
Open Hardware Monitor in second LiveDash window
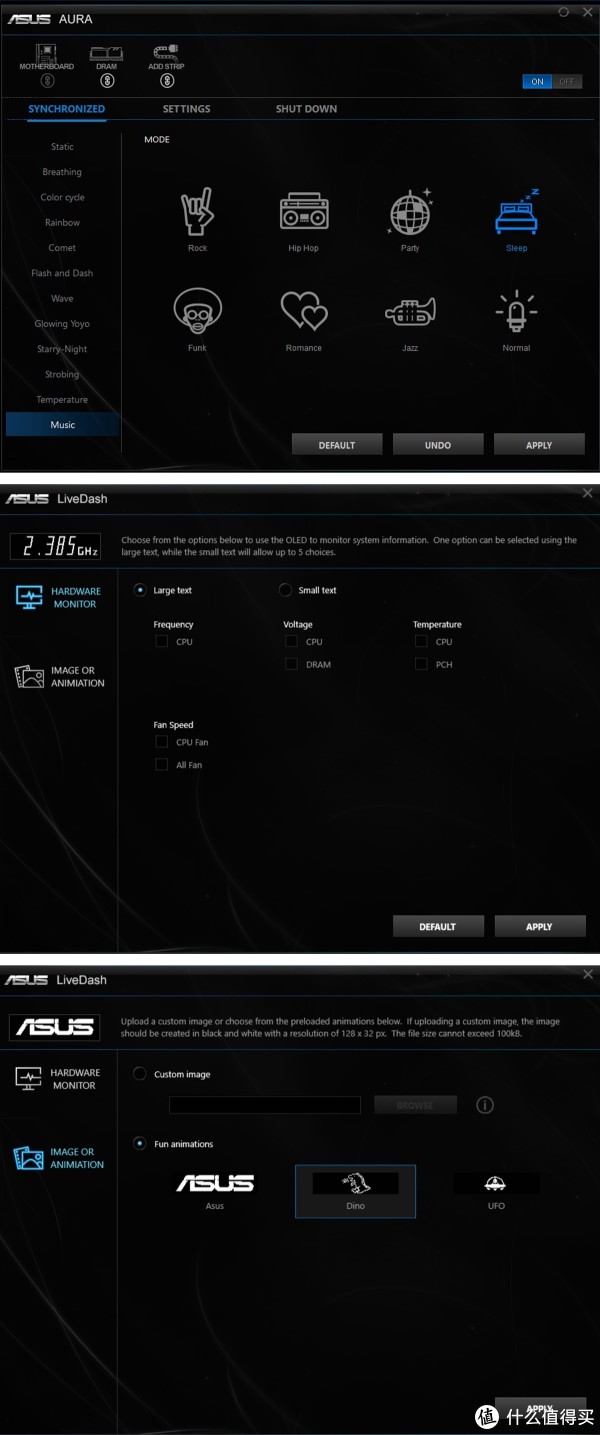pyautogui.click(x=60, y=1078)
